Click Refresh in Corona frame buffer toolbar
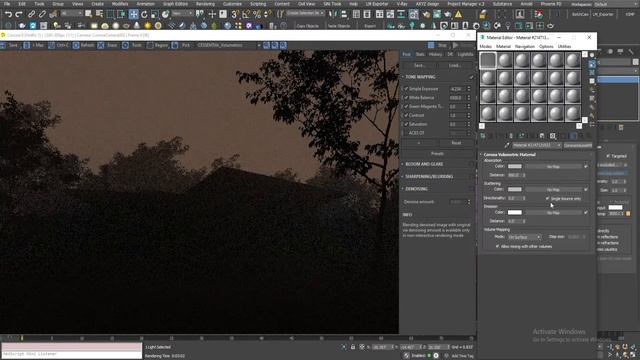 point(83,45)
